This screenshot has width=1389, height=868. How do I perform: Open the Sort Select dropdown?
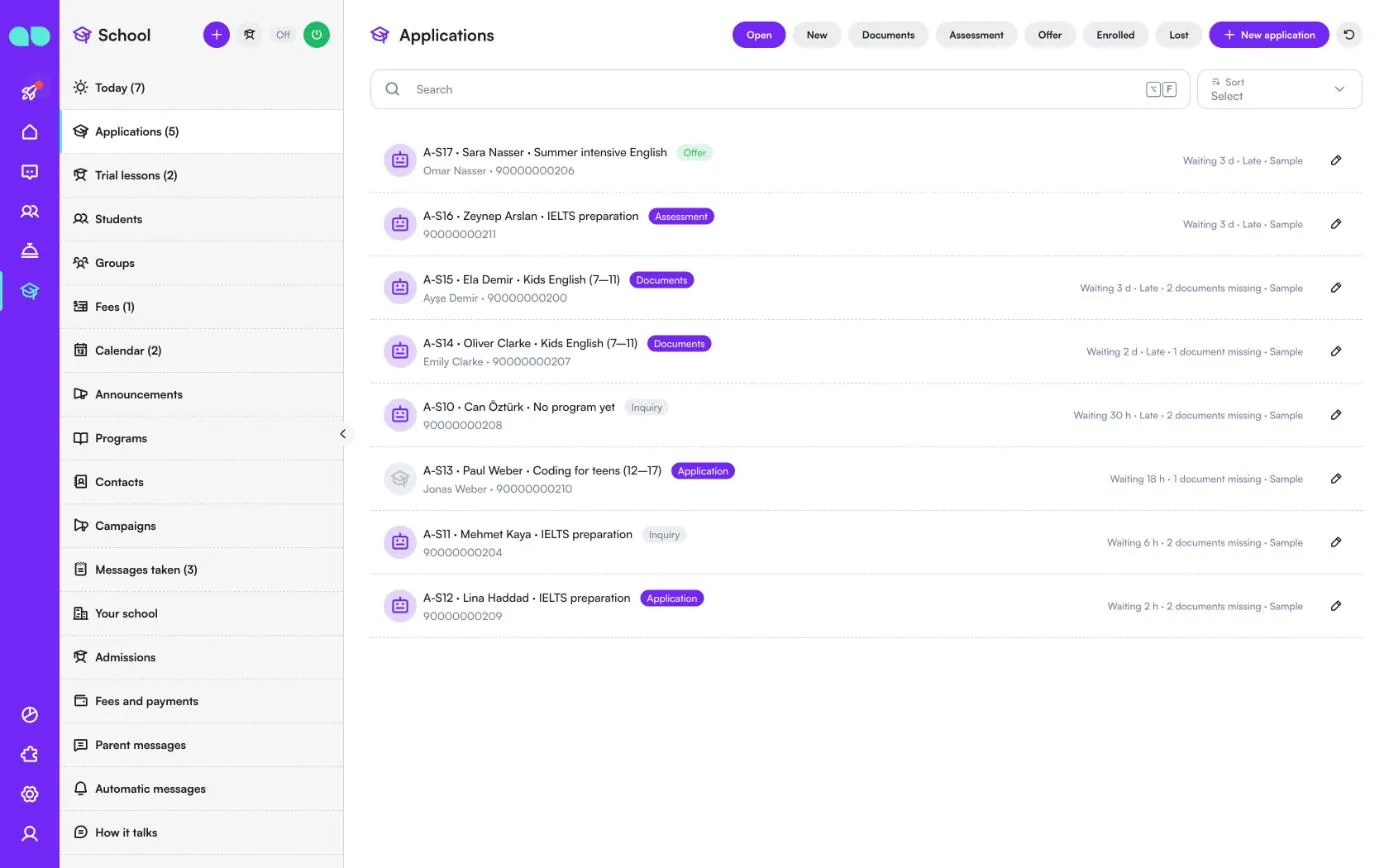click(x=1280, y=89)
